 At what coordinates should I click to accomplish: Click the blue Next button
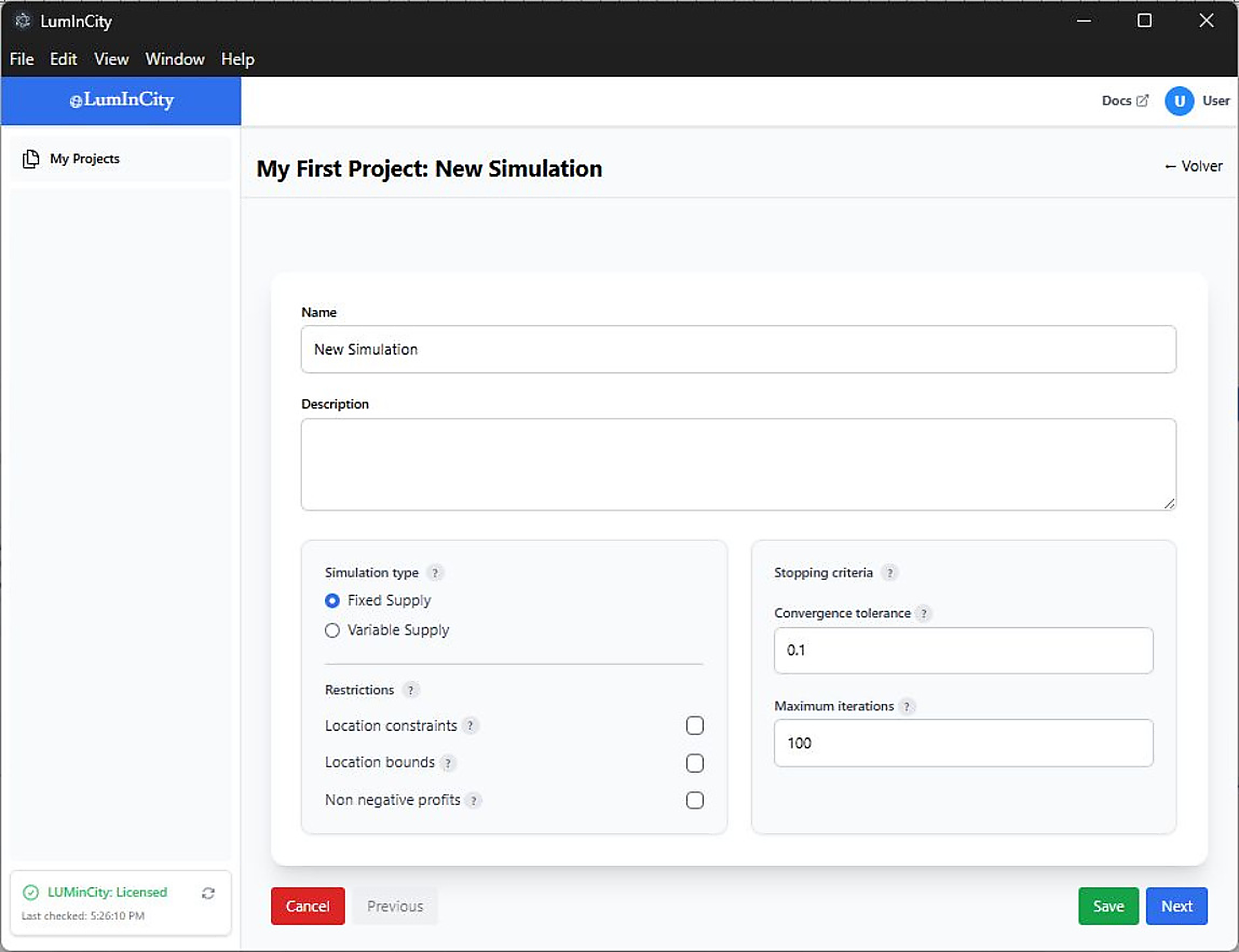(x=1177, y=906)
